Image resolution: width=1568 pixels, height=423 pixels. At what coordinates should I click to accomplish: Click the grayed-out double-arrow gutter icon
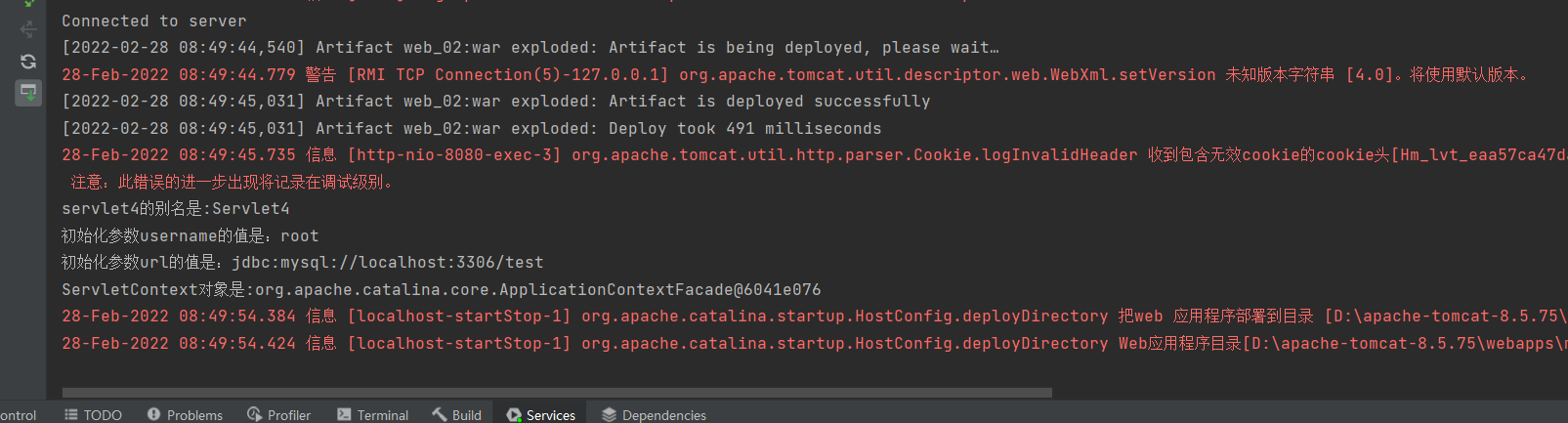click(x=28, y=29)
